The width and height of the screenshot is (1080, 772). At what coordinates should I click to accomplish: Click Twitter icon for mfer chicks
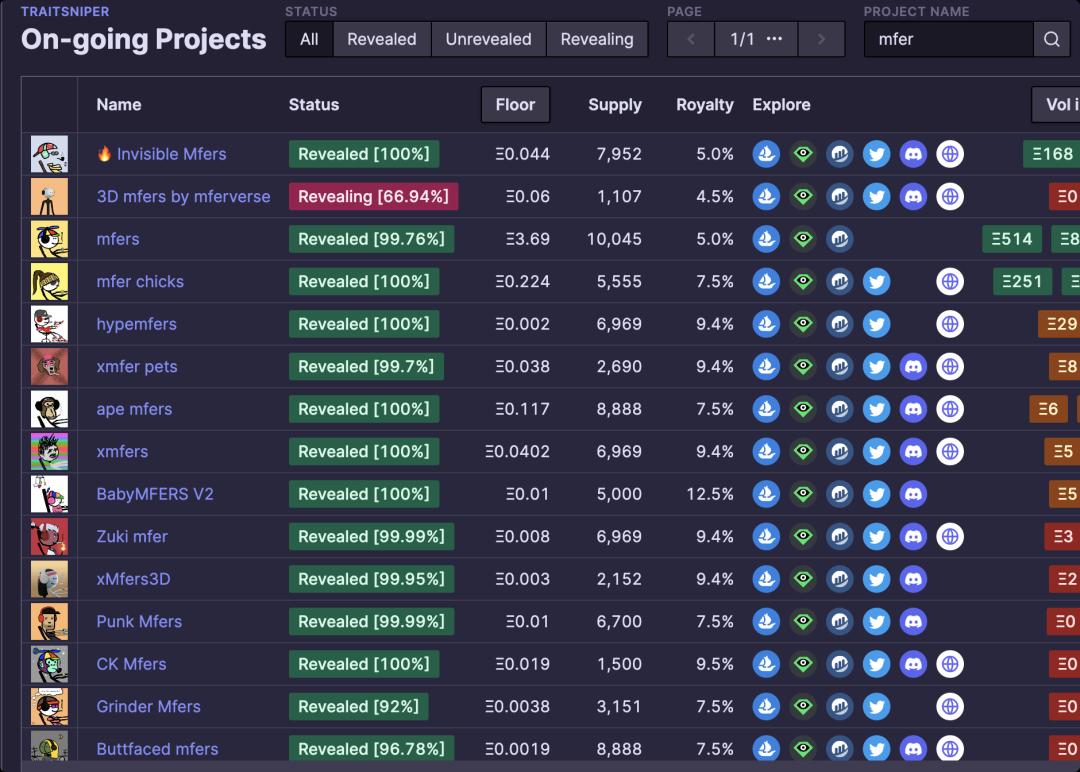pyautogui.click(x=876, y=282)
